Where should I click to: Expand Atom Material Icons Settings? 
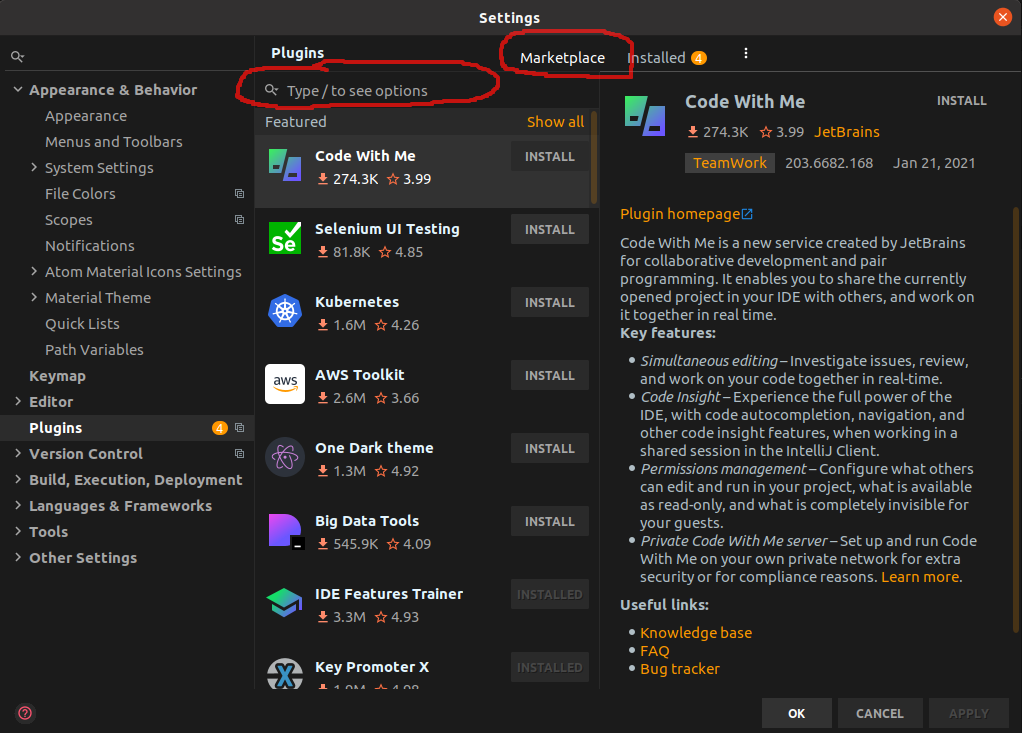coord(34,271)
